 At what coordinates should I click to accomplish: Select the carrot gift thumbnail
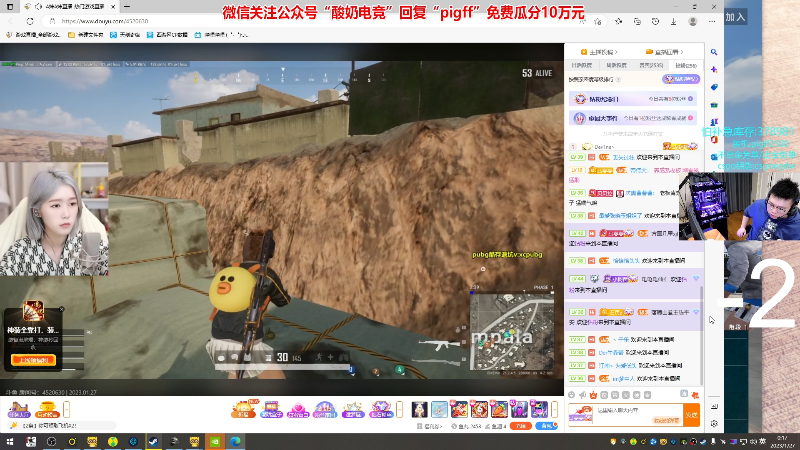(x=499, y=409)
